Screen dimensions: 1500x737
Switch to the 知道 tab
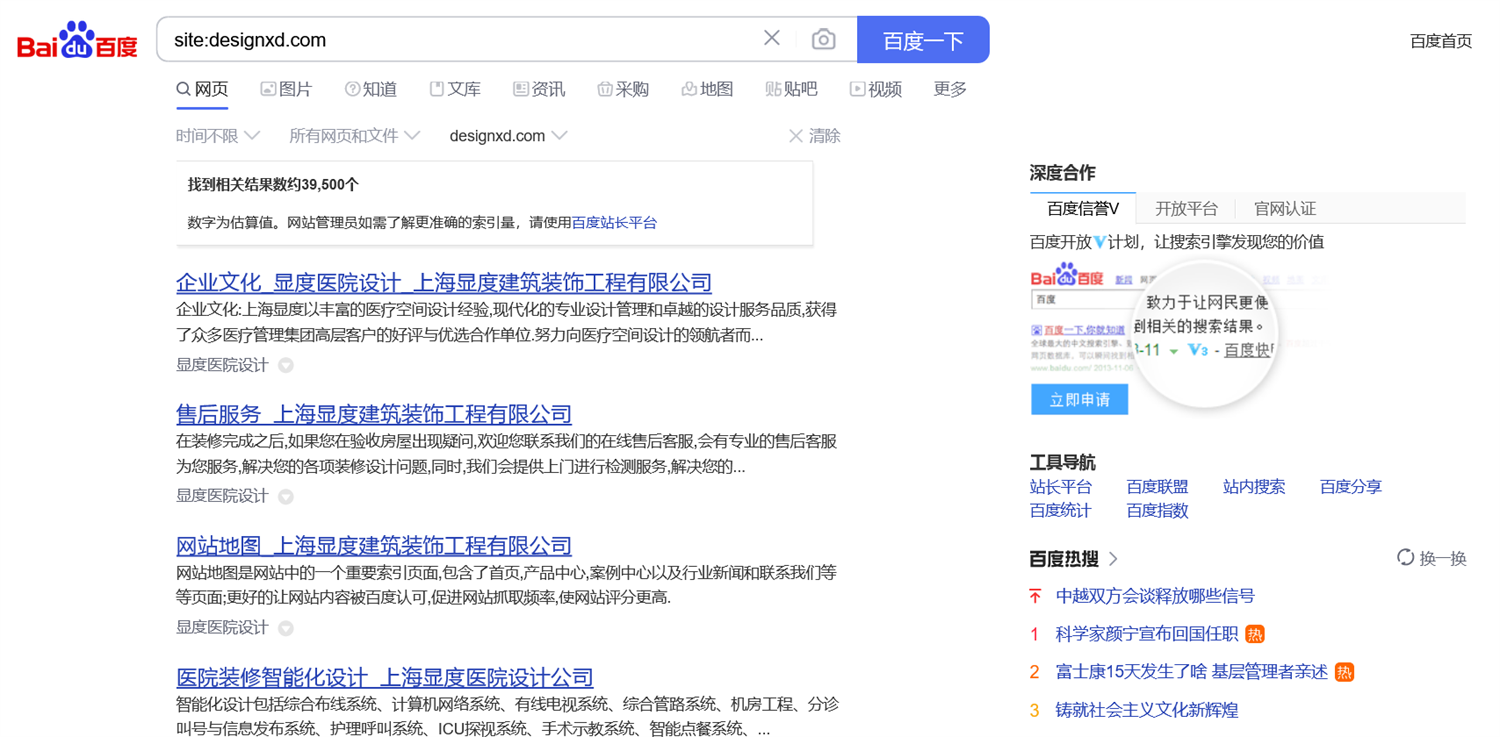(x=370, y=89)
